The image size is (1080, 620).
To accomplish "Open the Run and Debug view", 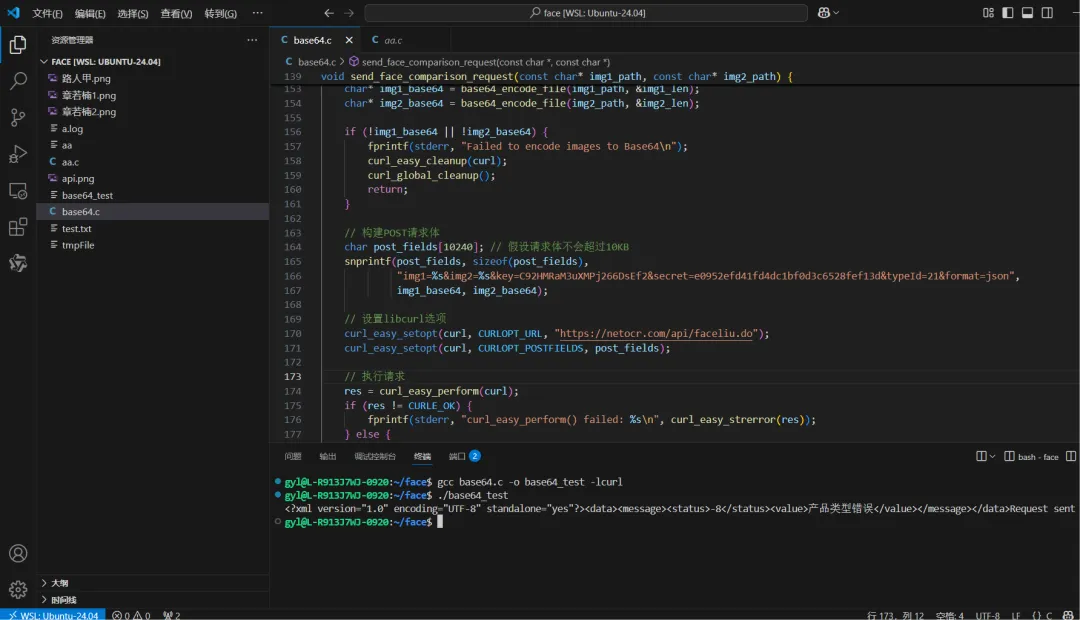I will tap(18, 154).
